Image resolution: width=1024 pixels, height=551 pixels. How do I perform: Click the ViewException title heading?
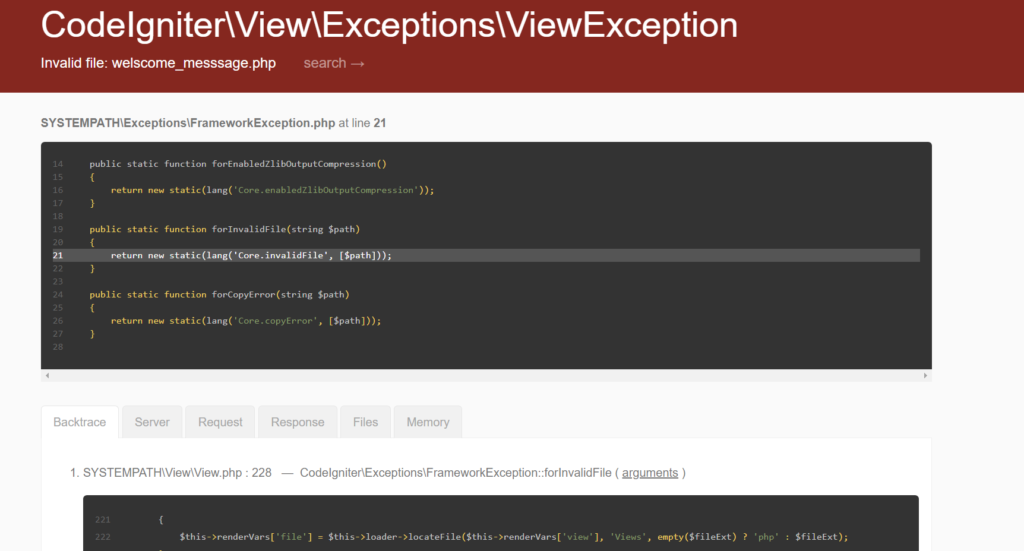(x=389, y=26)
